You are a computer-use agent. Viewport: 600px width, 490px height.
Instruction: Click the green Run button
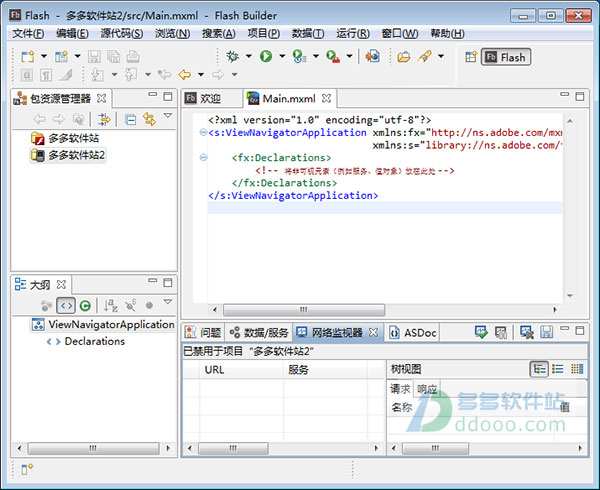click(x=266, y=57)
